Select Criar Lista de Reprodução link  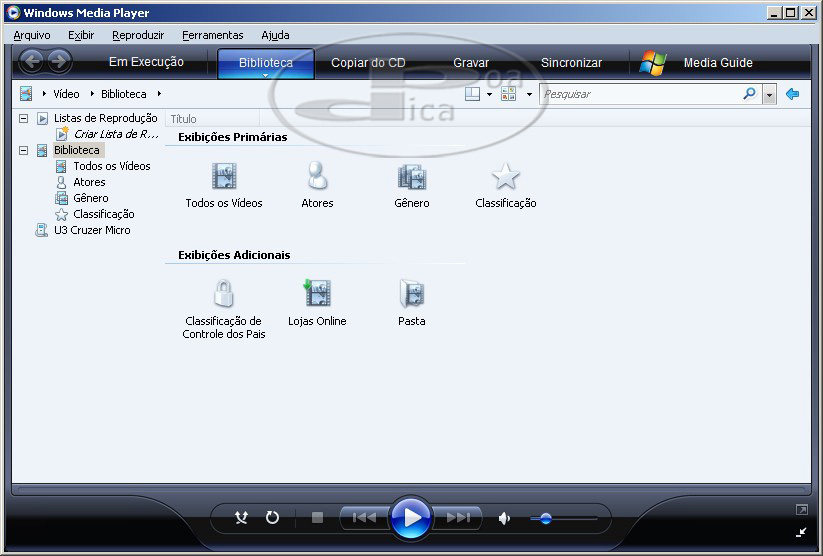click(x=116, y=134)
